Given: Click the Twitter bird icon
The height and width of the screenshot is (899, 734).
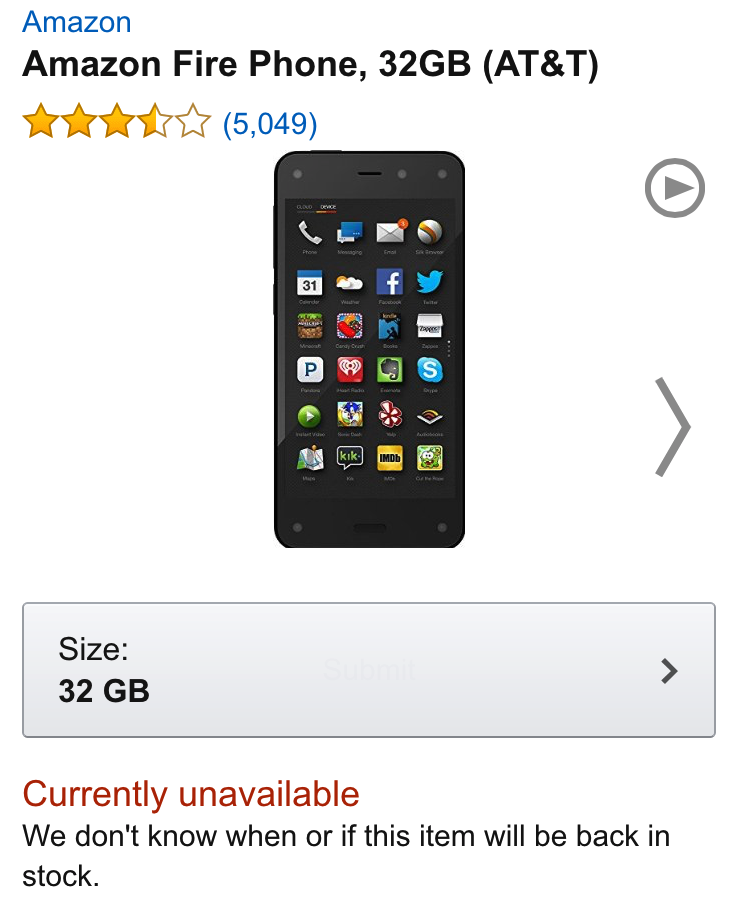Looking at the screenshot, I should point(430,281).
